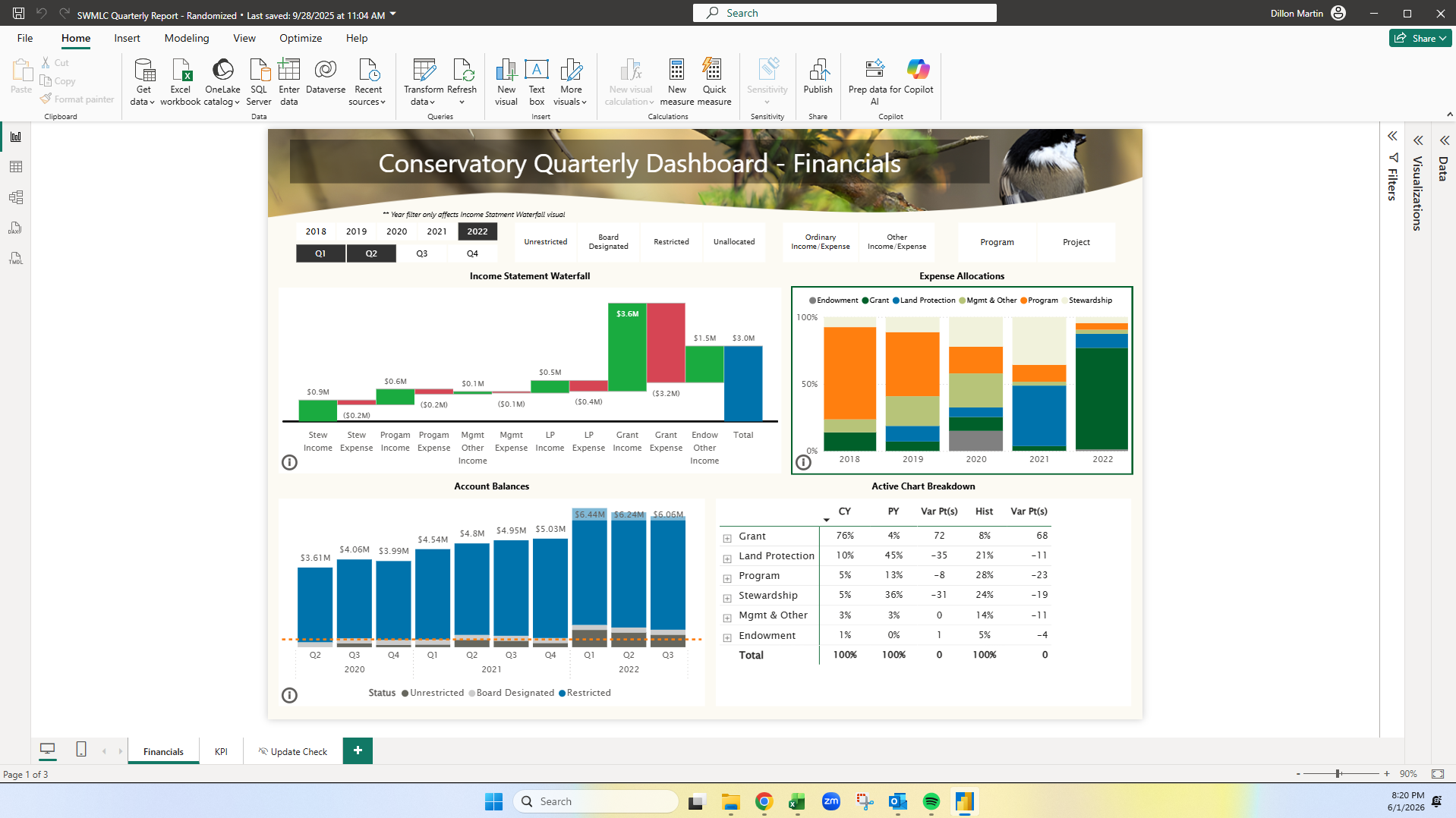Expand the Land Protection row
This screenshot has width=1456, height=818.
pyautogui.click(x=727, y=558)
